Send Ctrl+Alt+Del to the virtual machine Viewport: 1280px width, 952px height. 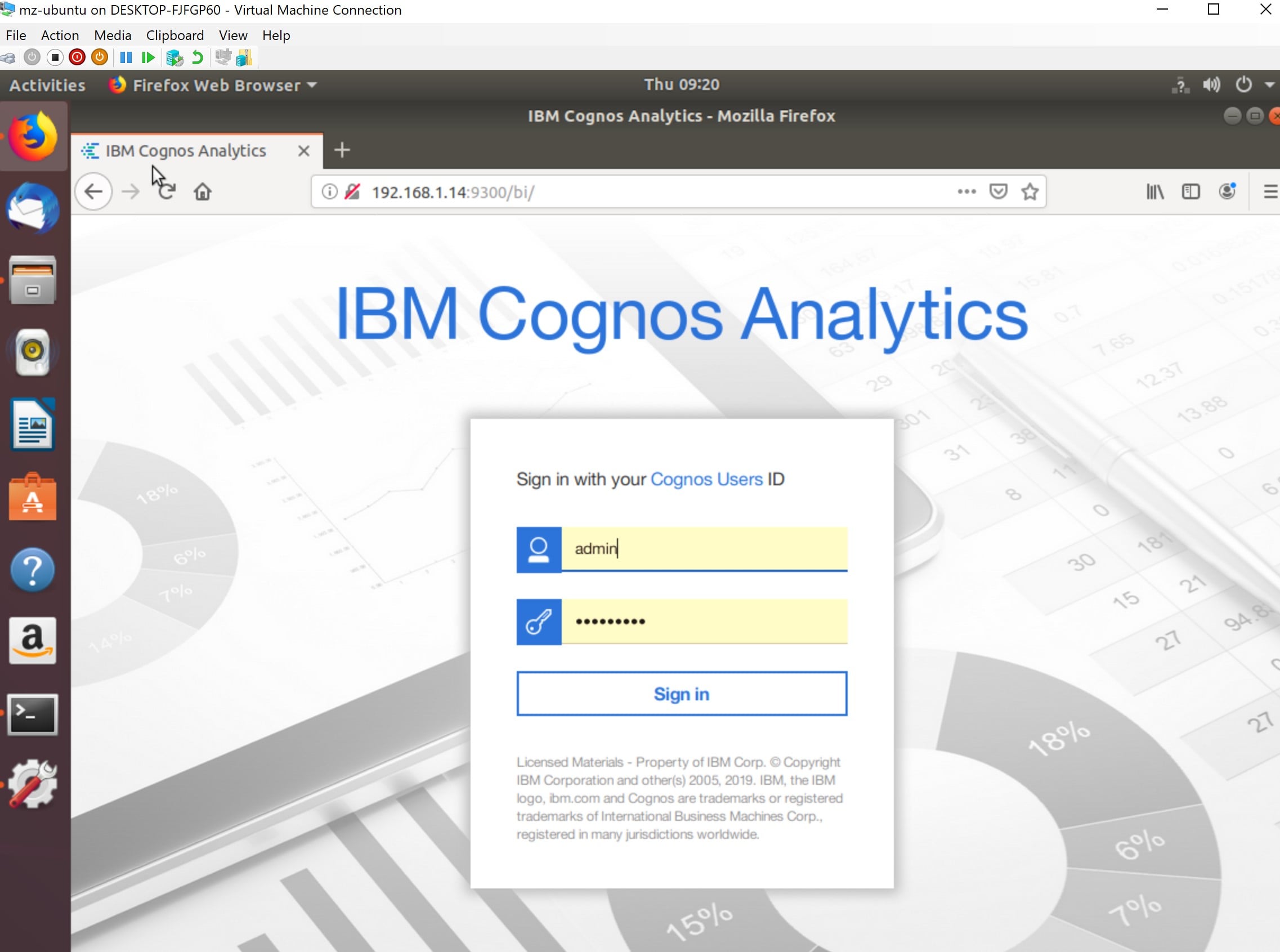tap(8, 57)
